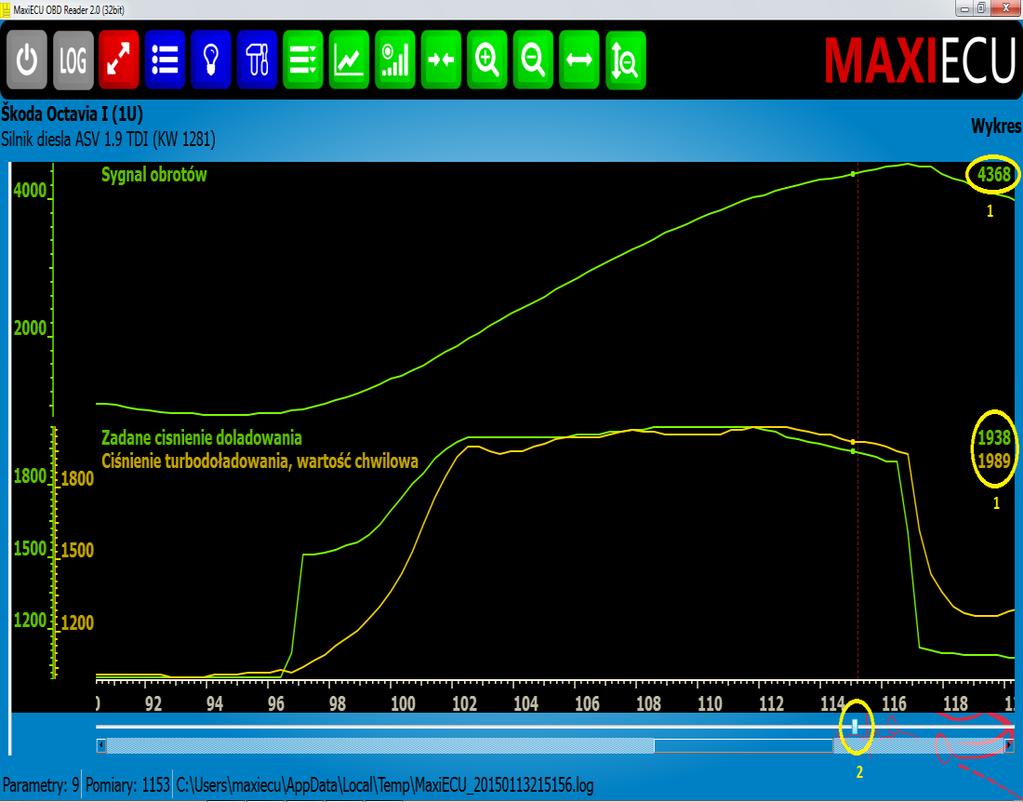The height and width of the screenshot is (802, 1023).
Task: Click the vertical arrow with magnifier icon
Action: coord(625,59)
